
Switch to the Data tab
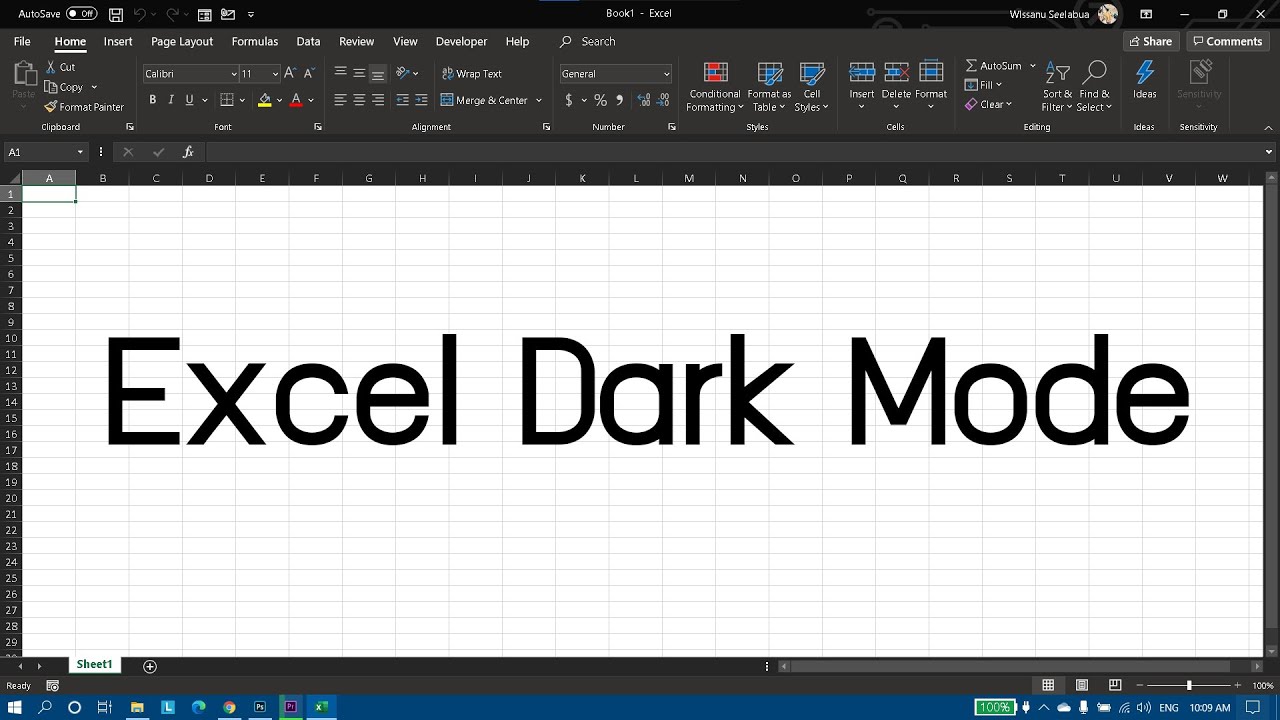pos(308,42)
